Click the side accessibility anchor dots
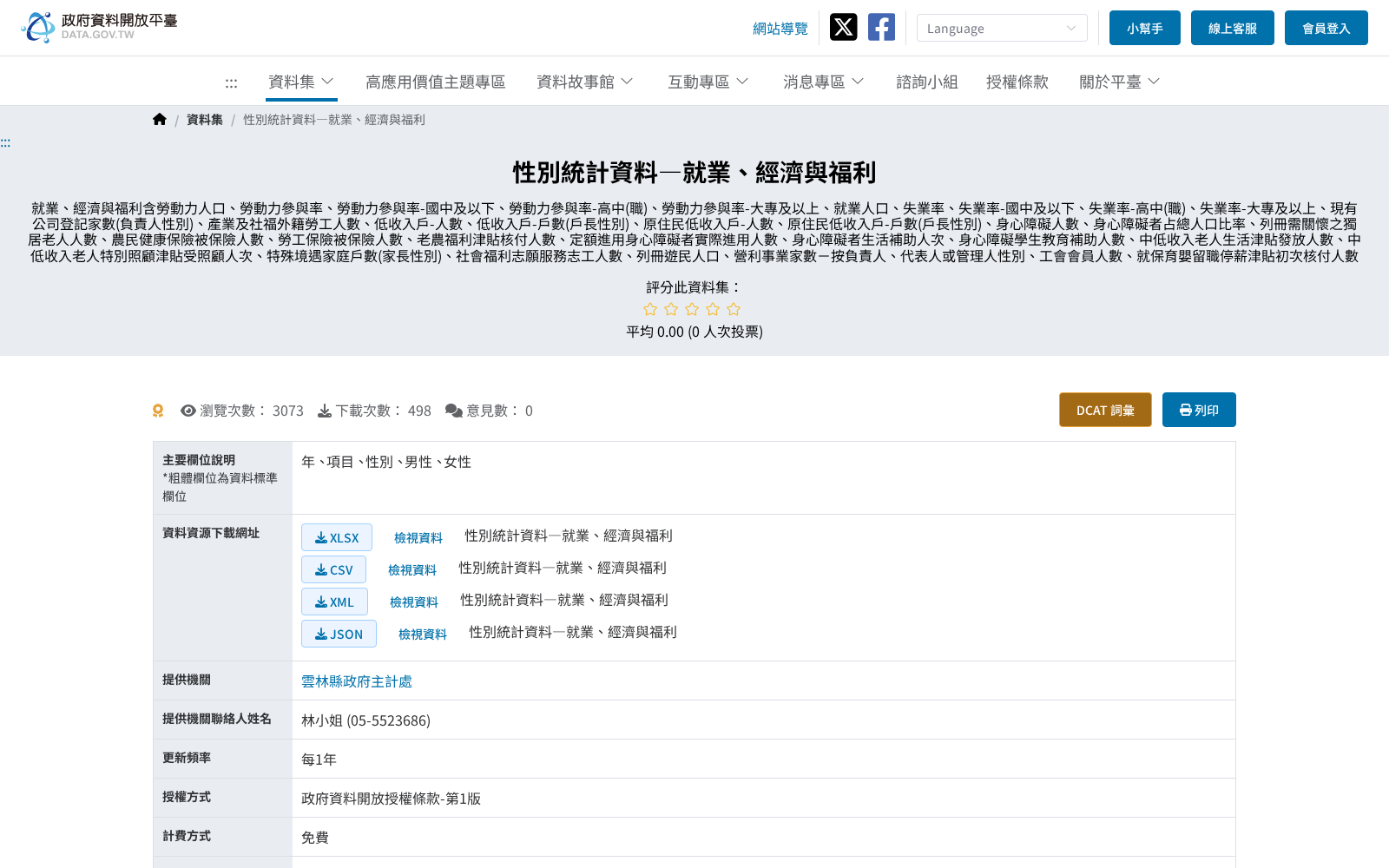This screenshot has width=1389, height=868. [5, 142]
